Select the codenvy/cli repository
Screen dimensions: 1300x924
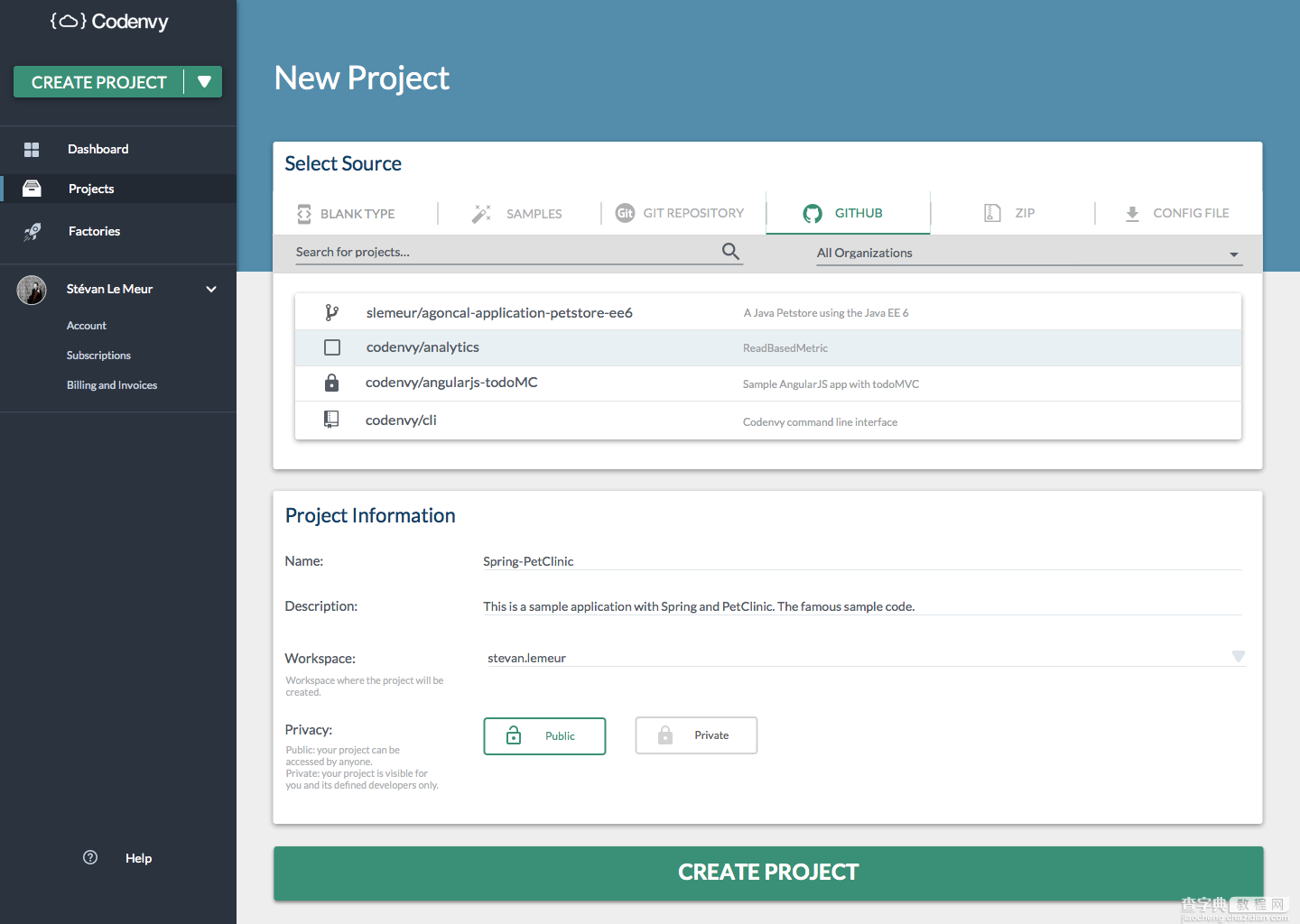(x=401, y=420)
